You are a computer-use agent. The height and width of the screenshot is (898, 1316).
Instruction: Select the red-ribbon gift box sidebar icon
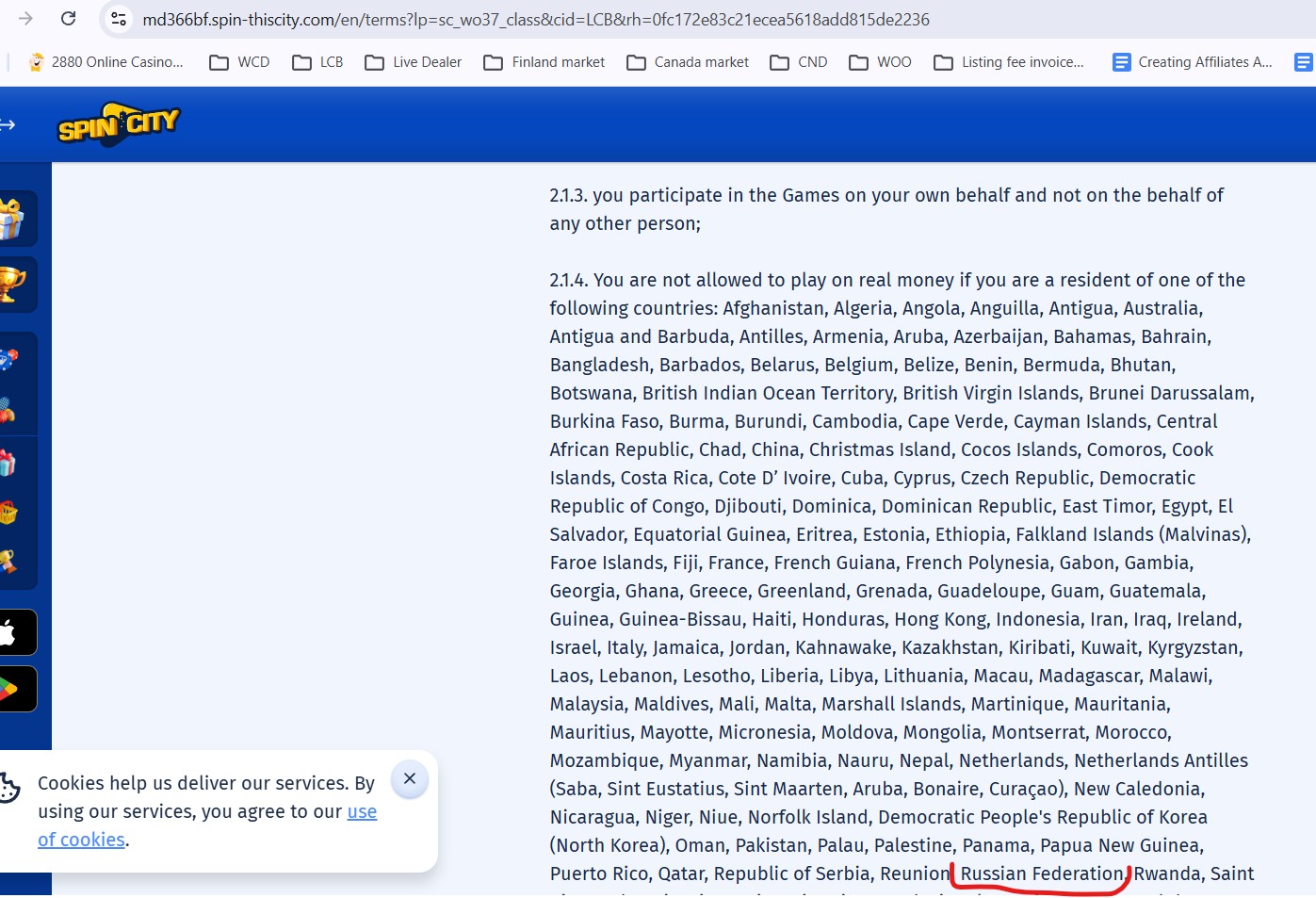click(x=8, y=463)
